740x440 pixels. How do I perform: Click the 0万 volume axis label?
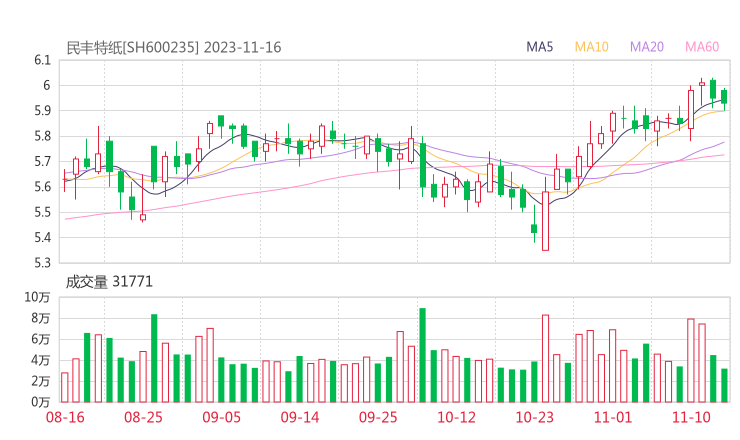(41, 402)
